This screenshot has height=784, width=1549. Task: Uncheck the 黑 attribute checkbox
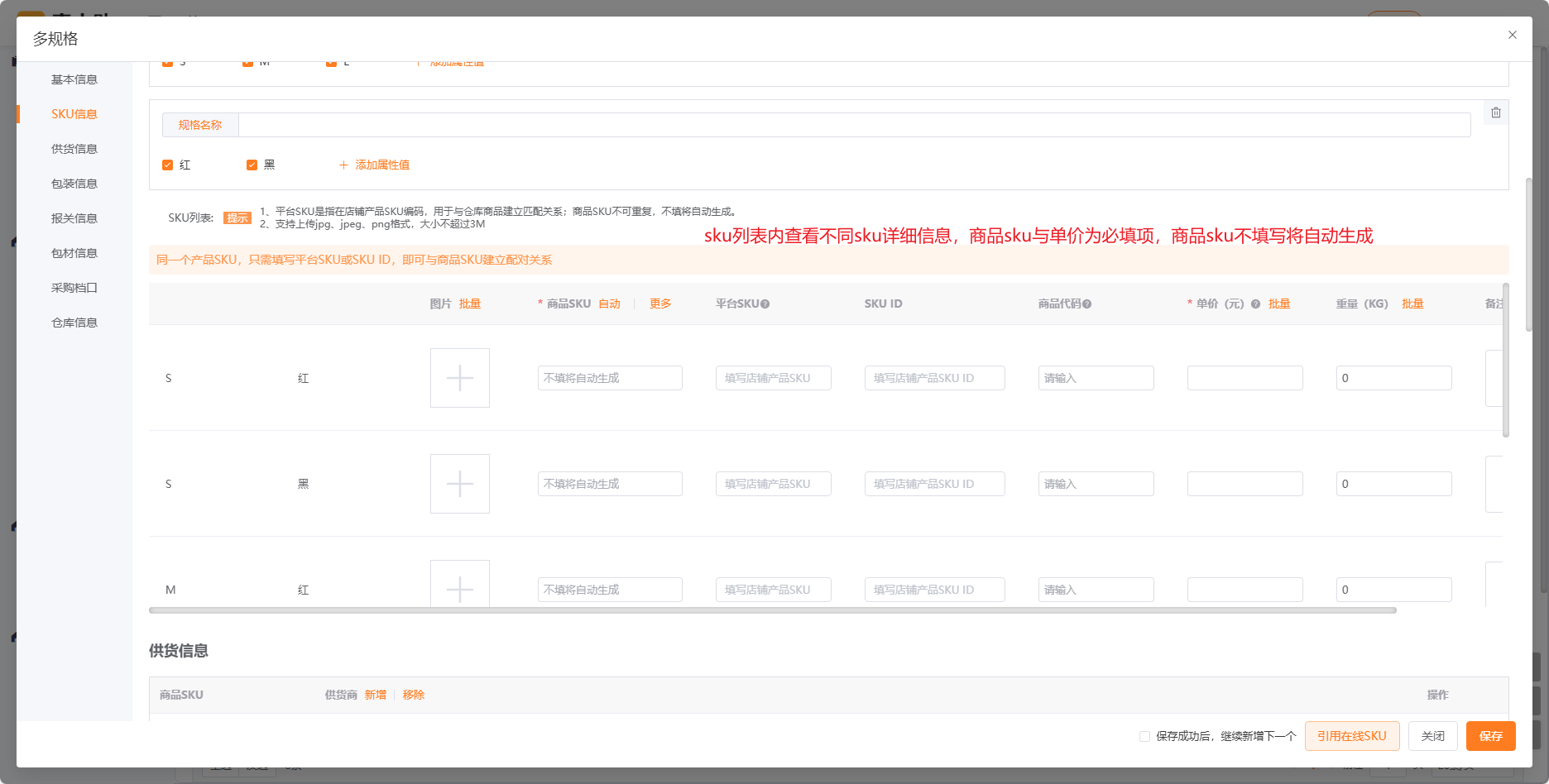[252, 165]
